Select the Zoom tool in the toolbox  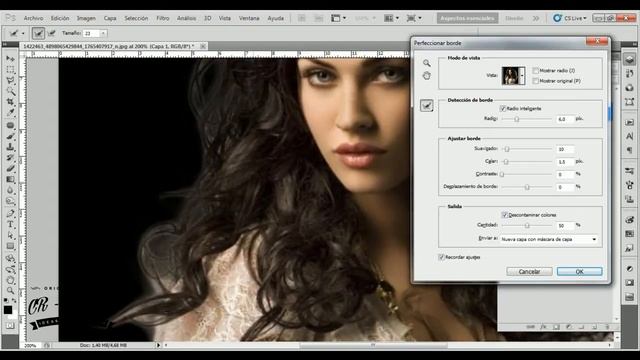click(10, 291)
